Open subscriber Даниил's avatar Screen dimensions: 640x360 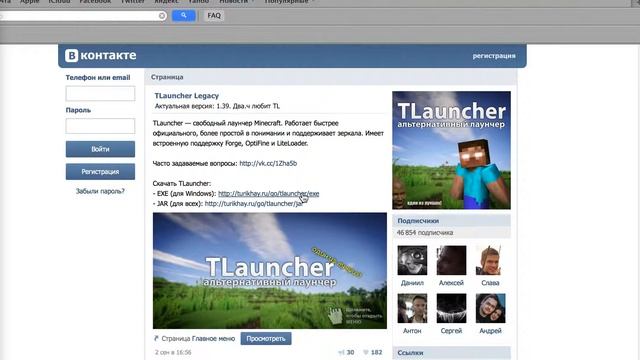[x=412, y=260]
